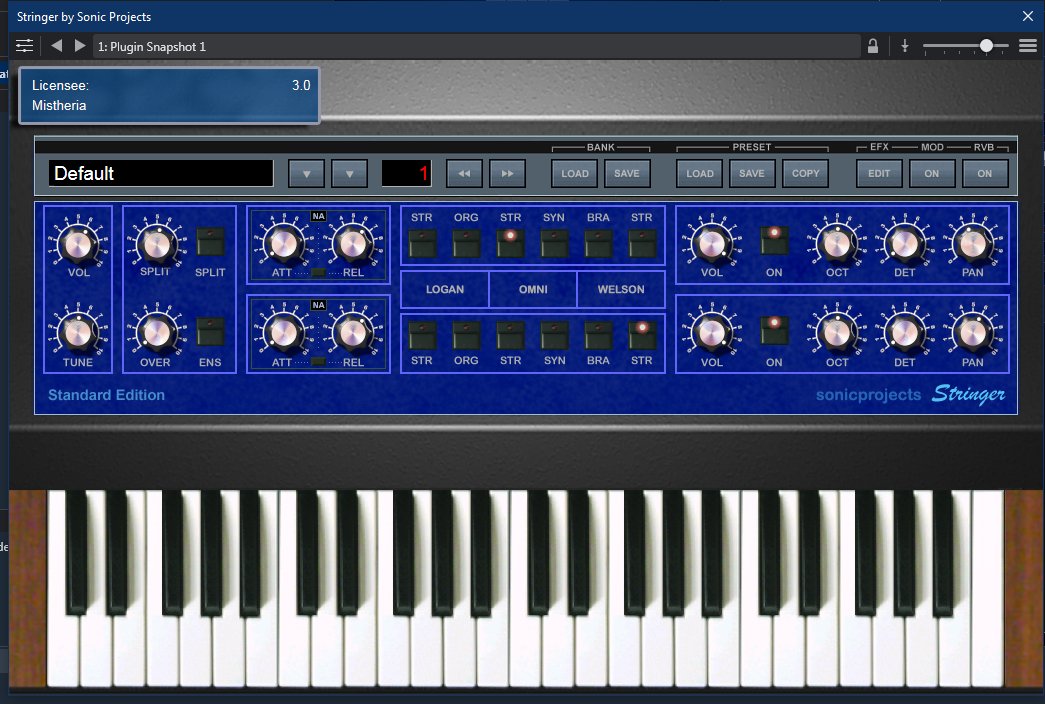This screenshot has width=1045, height=704.
Task: Click the lower REL knob
Action: pos(353,332)
